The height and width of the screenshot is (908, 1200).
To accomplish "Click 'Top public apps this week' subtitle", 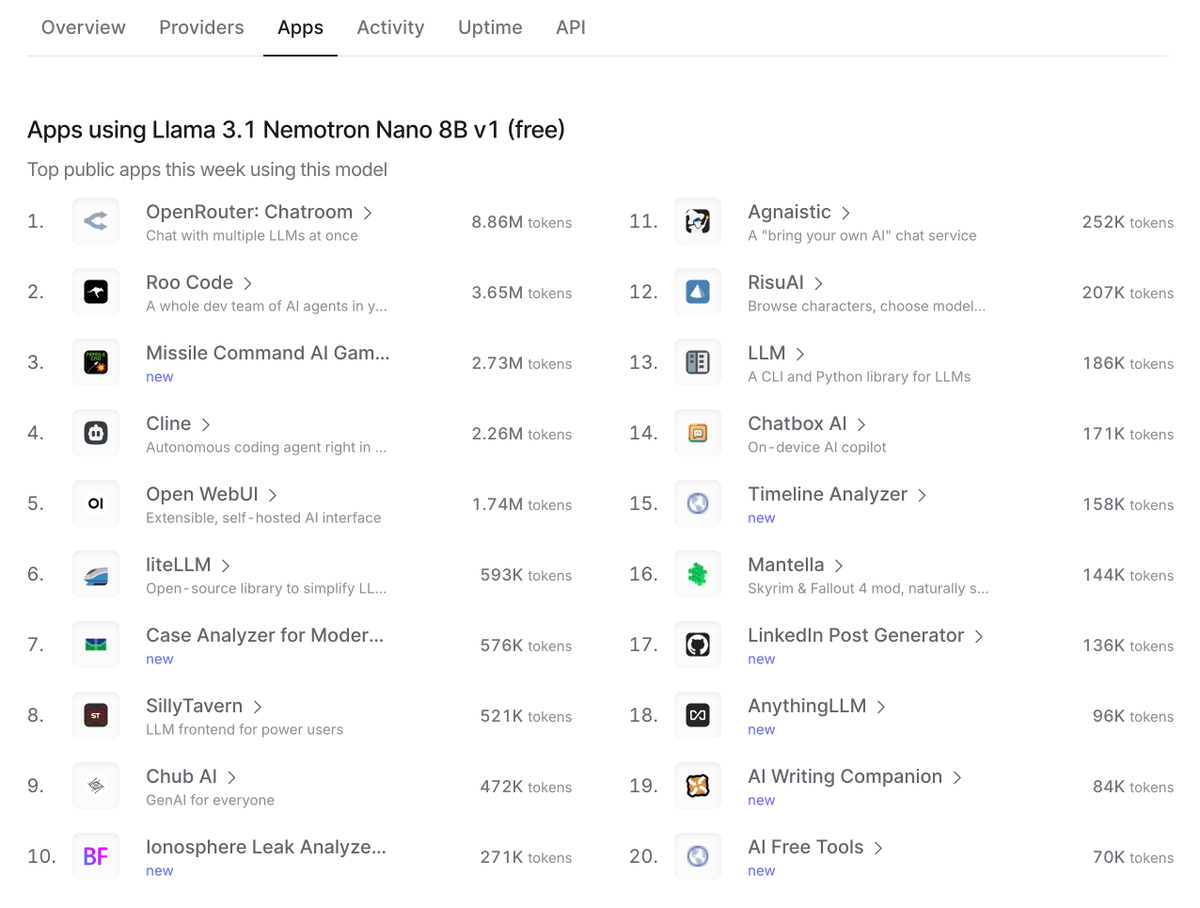I will point(207,170).
